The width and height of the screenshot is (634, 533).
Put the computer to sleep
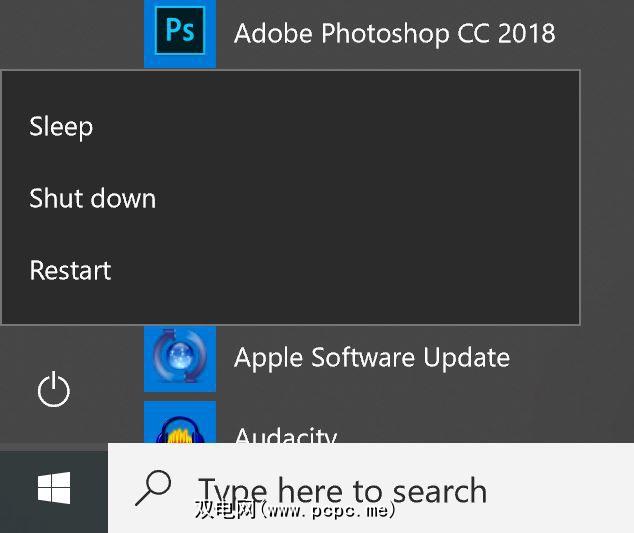pos(61,126)
